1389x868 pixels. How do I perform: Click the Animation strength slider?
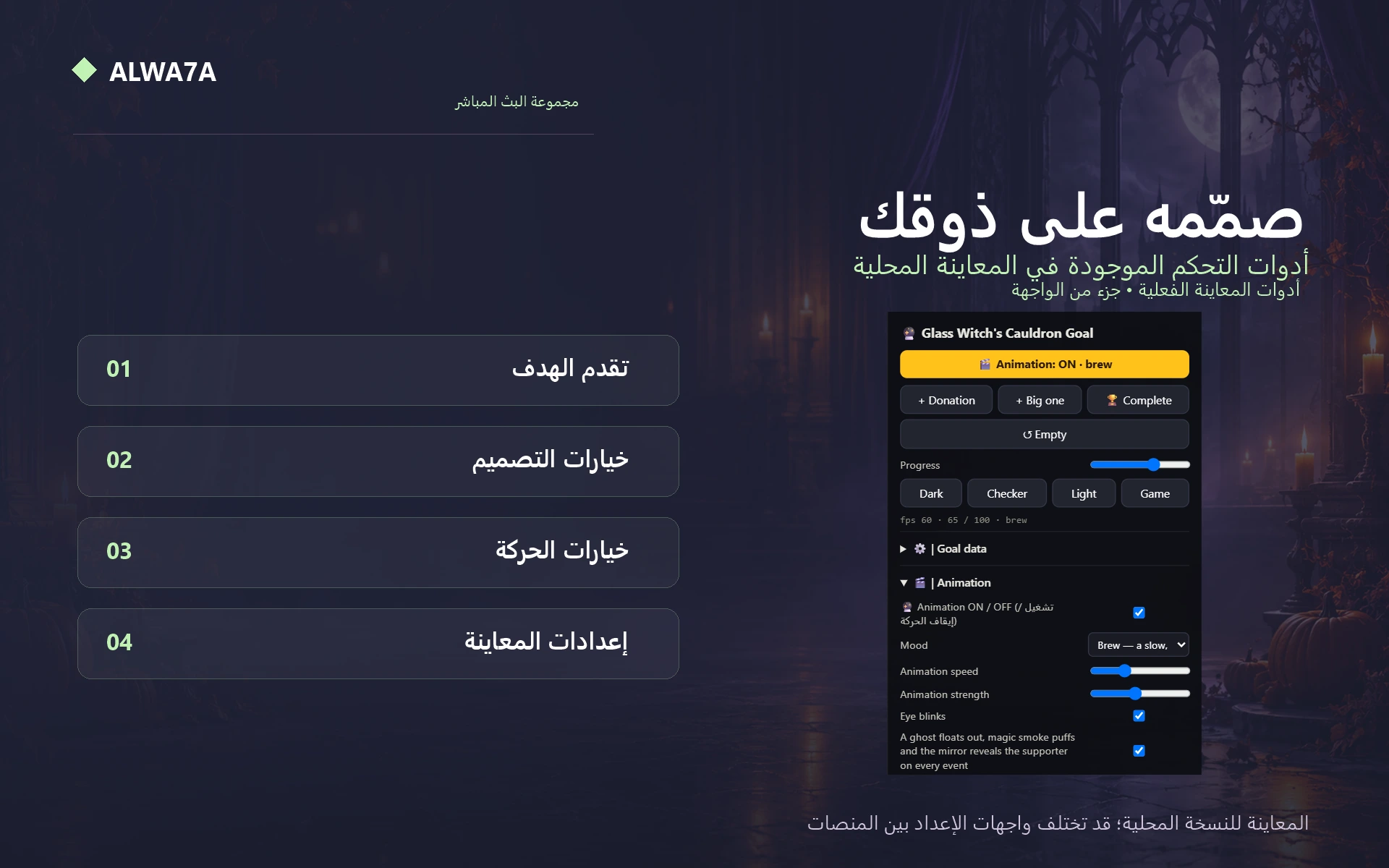(1139, 694)
